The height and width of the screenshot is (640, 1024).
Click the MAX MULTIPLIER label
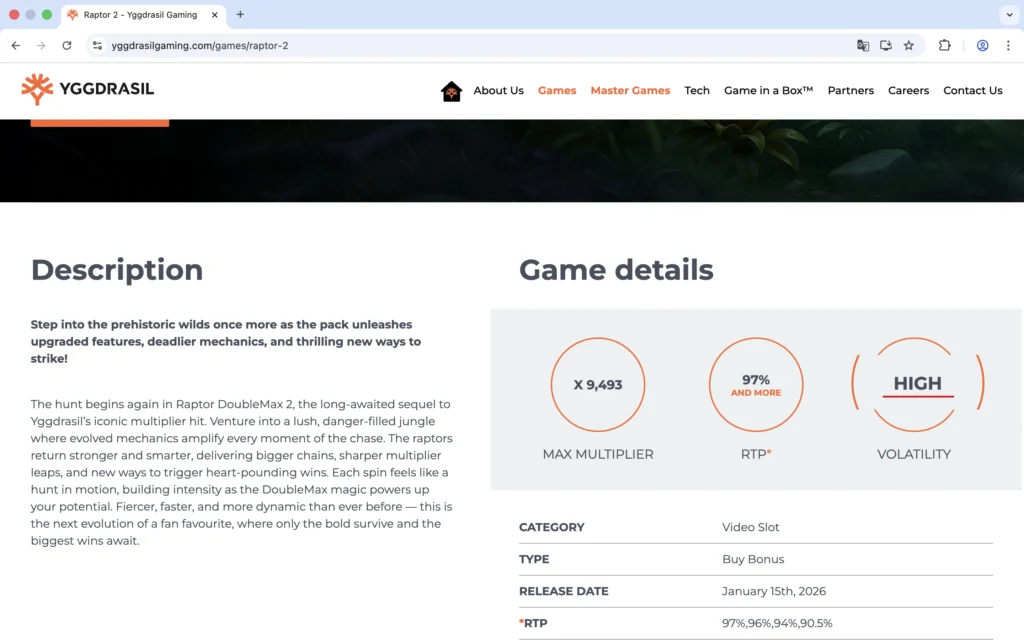click(x=598, y=455)
